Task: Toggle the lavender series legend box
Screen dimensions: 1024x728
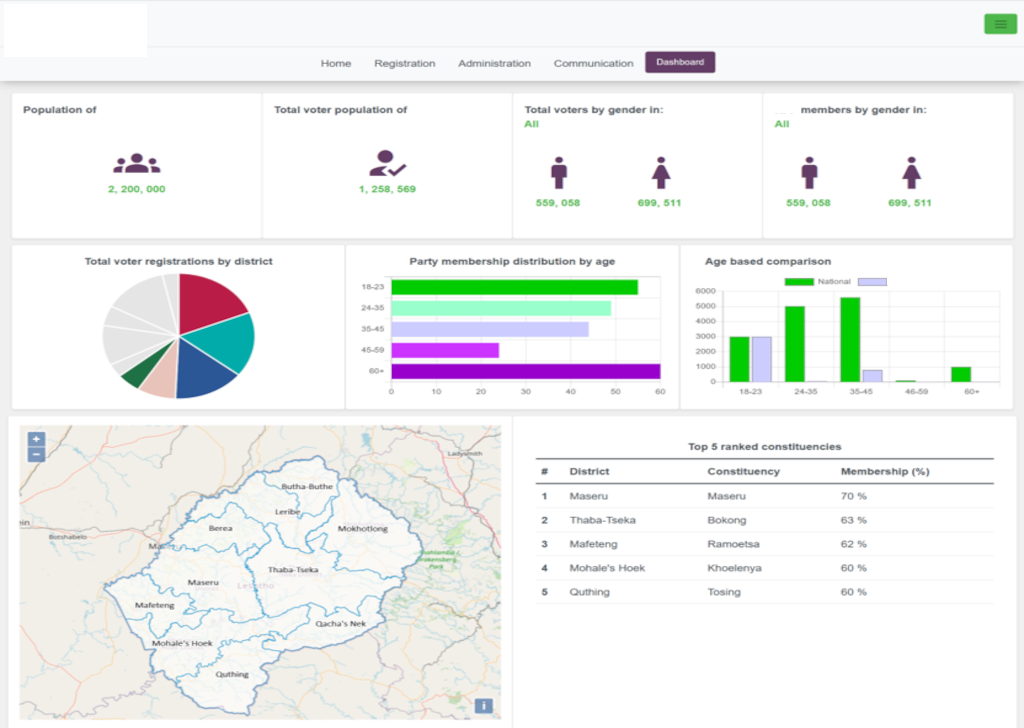Action: click(x=872, y=282)
